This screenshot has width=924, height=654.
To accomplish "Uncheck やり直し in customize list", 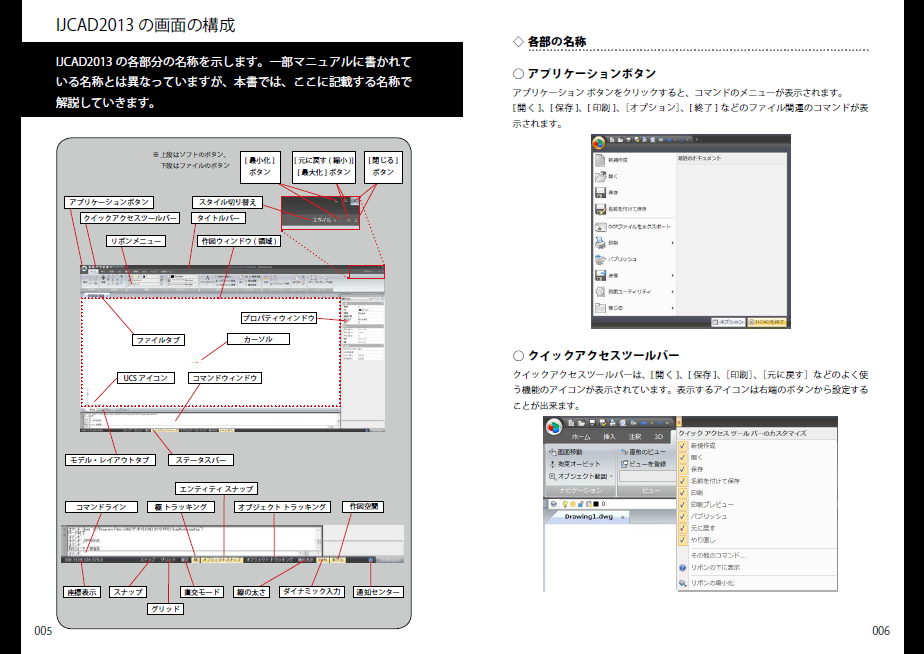I will click(x=682, y=540).
